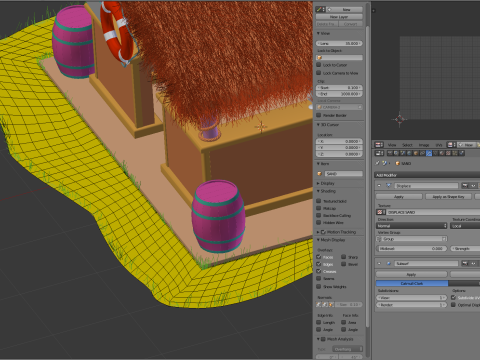Open the Properties editor type selector icon
This screenshot has width=480, height=360.
[x=379, y=153]
